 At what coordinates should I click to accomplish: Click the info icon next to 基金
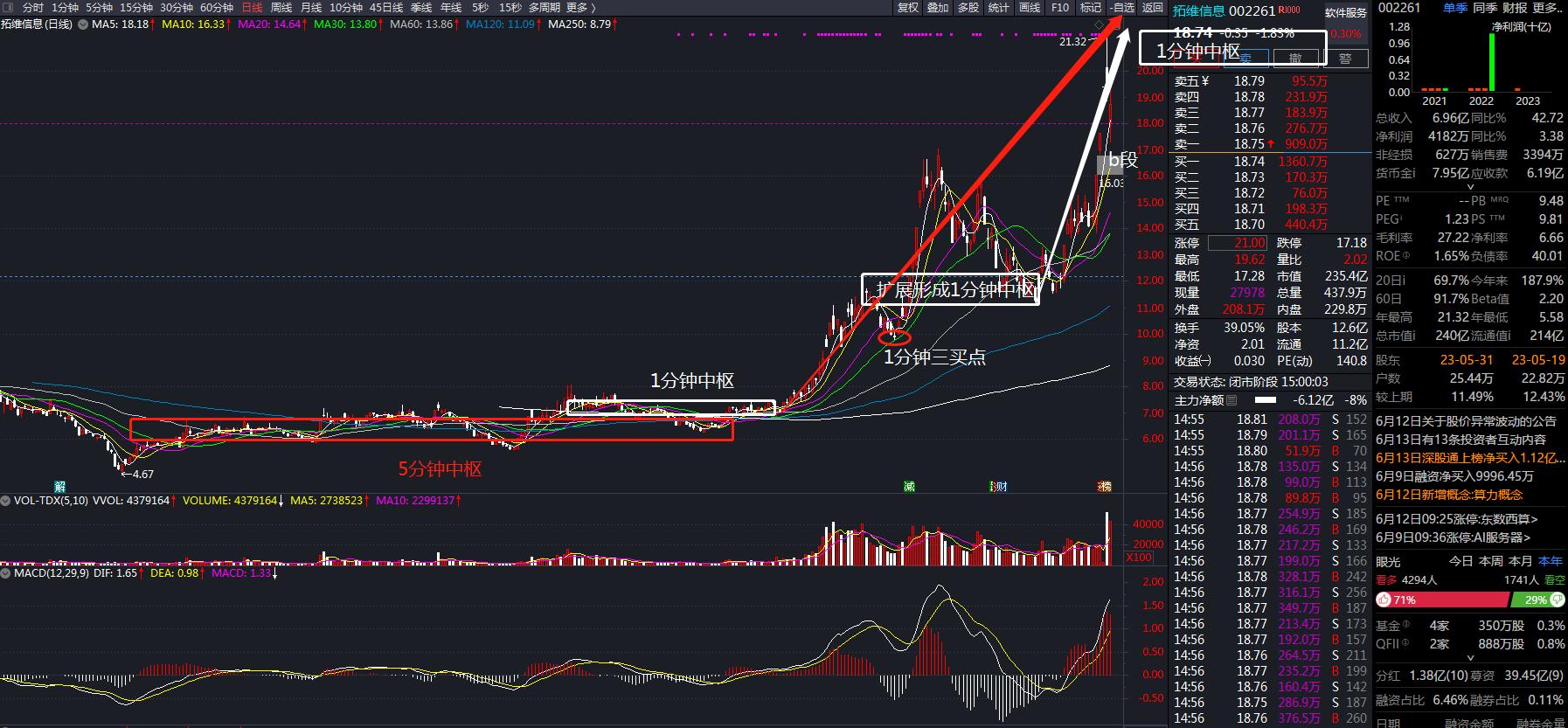click(x=1406, y=625)
